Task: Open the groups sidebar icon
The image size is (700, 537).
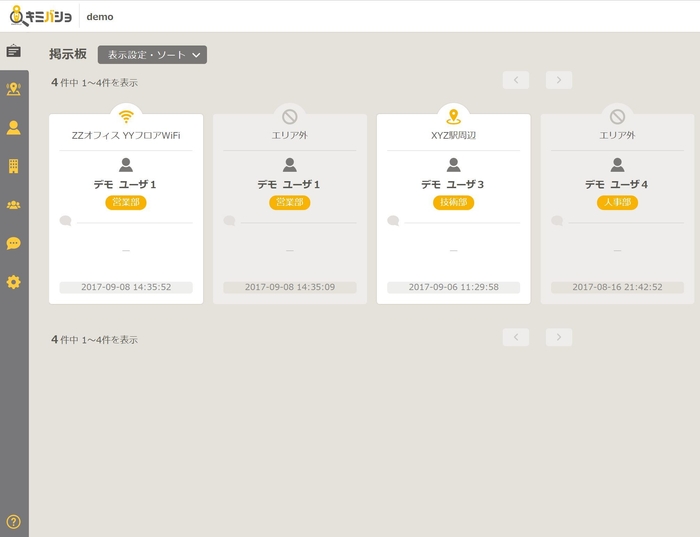Action: 13,205
